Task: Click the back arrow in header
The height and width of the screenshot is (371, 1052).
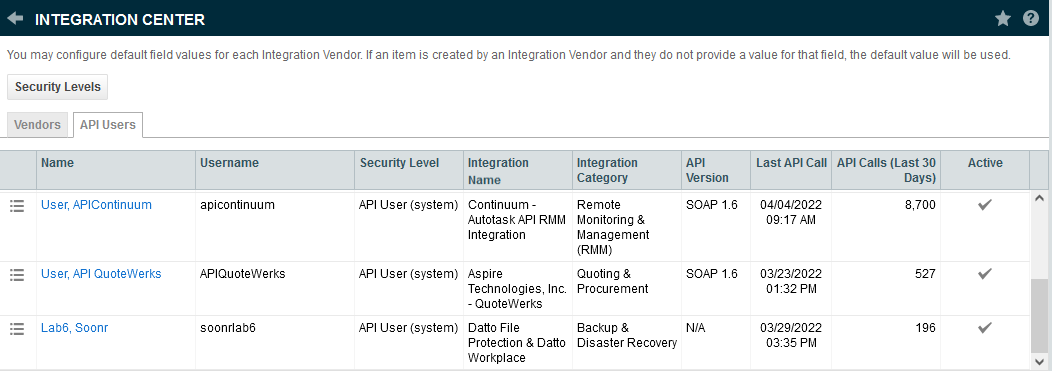Action: pos(15,19)
